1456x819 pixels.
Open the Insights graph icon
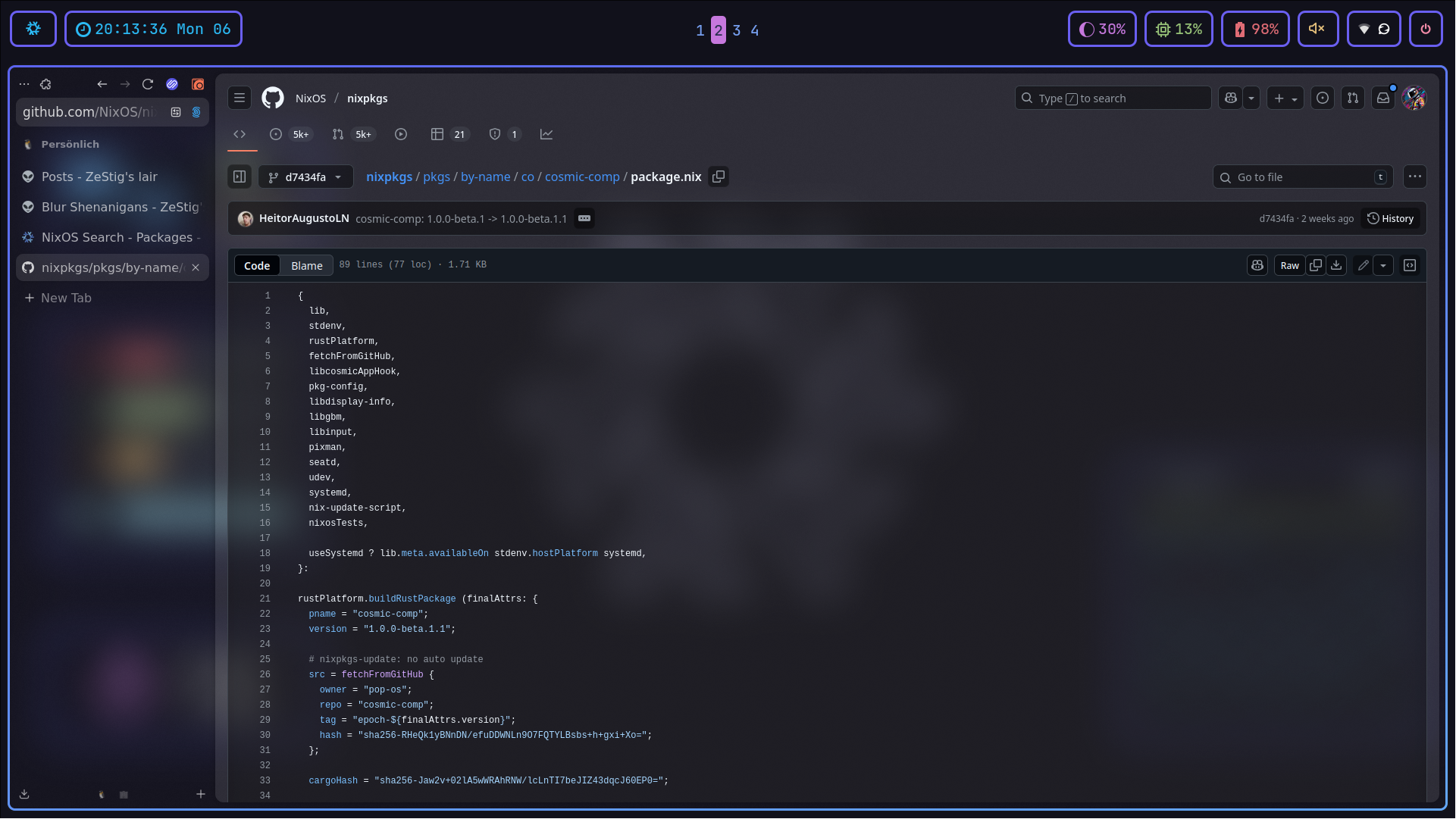point(546,134)
